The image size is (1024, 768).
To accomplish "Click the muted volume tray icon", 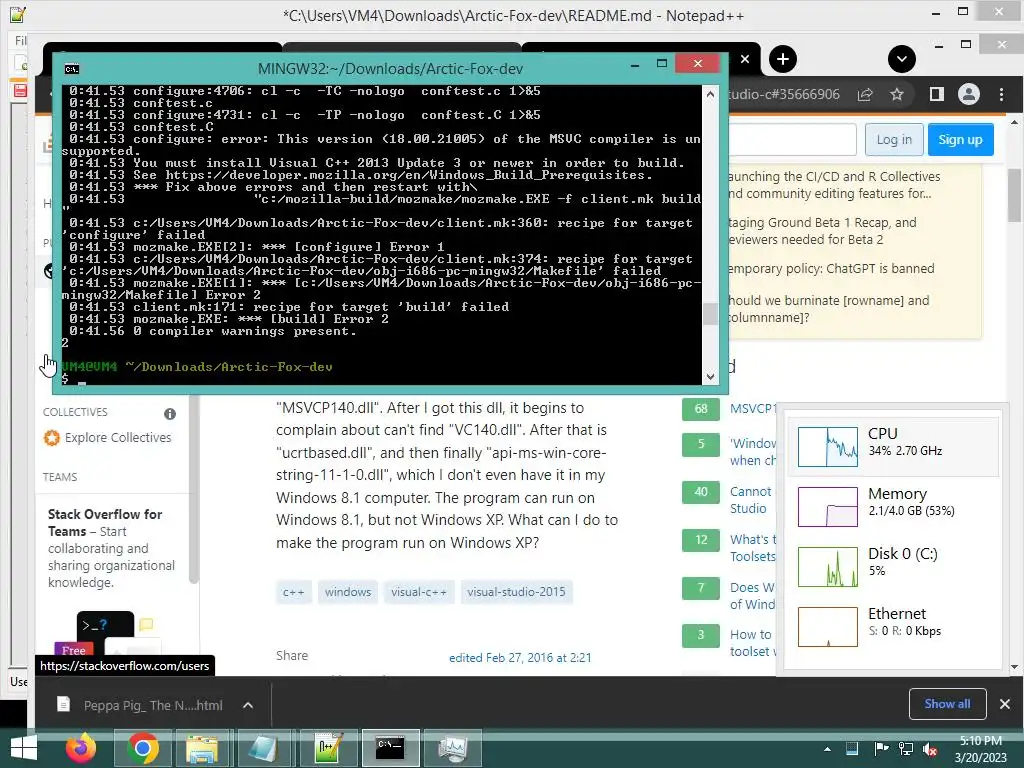I will point(930,749).
